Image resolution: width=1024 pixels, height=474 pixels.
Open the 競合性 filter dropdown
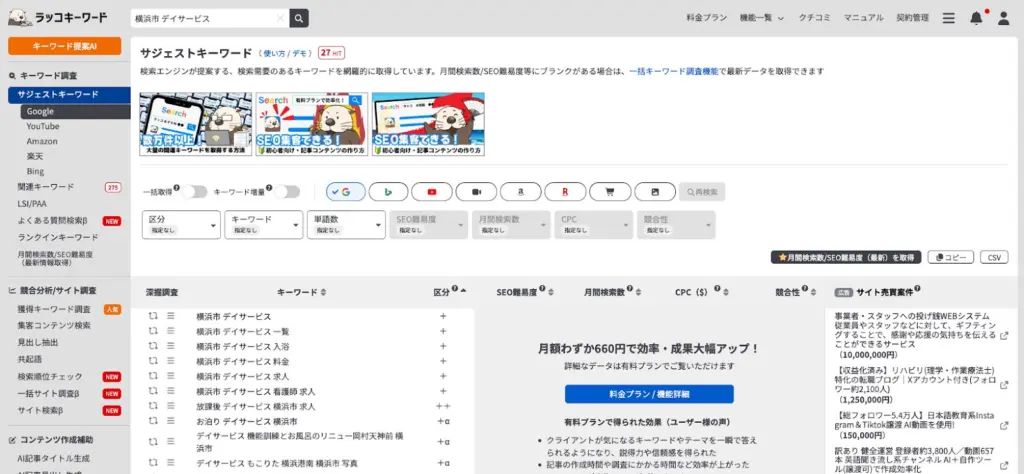tap(676, 225)
